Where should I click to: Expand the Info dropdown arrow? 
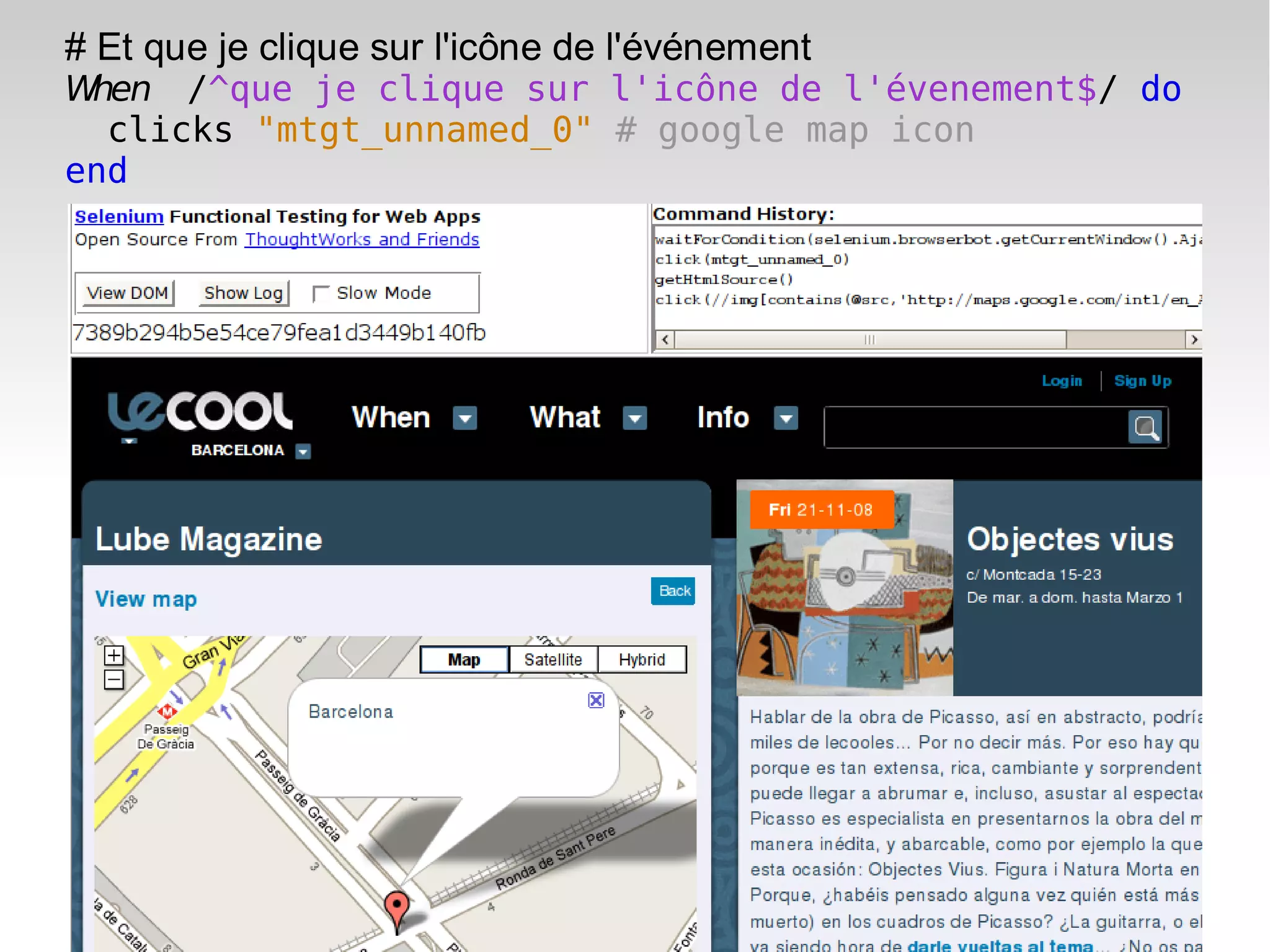tap(786, 418)
